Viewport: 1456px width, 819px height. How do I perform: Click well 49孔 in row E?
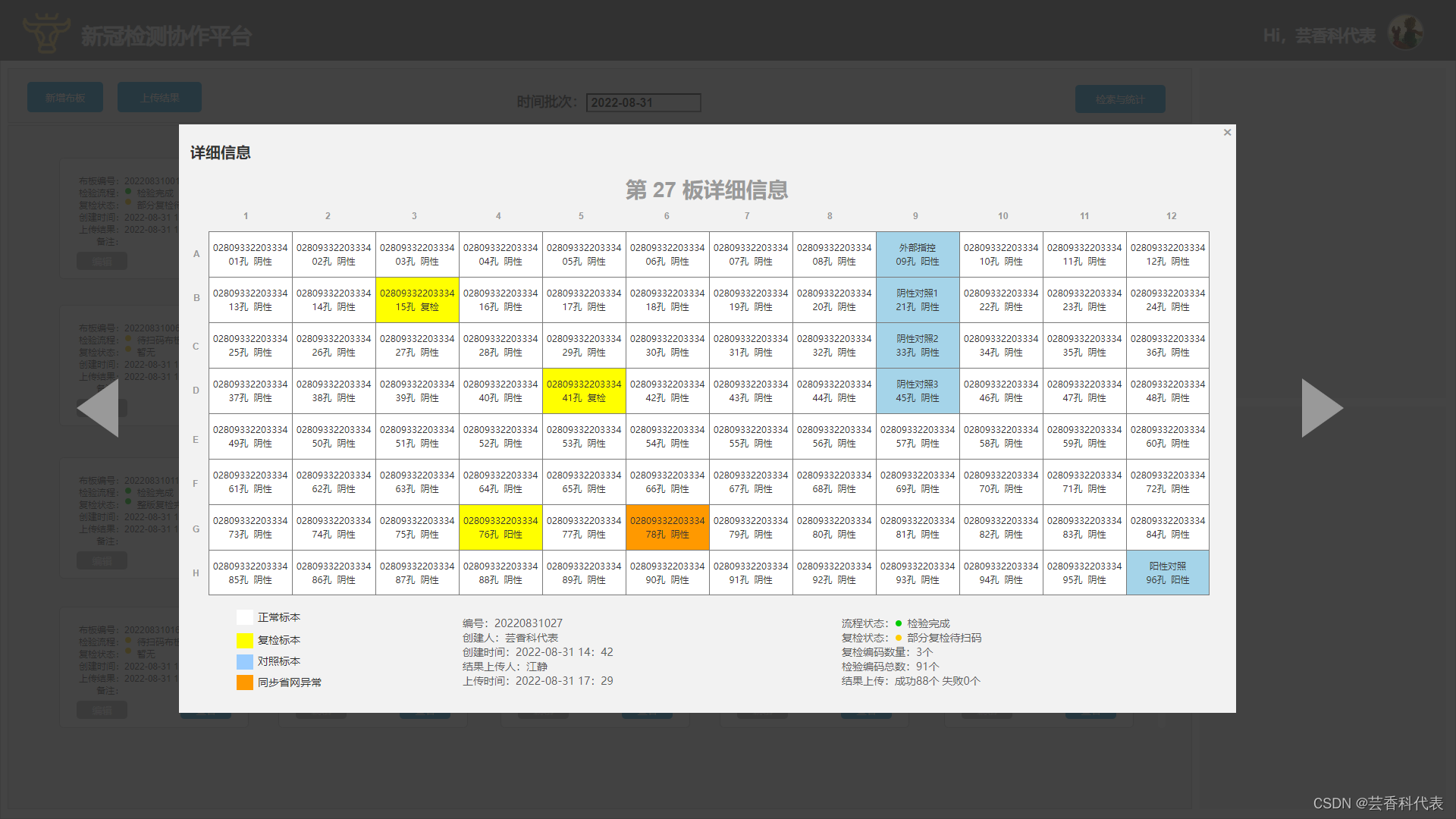(x=250, y=436)
